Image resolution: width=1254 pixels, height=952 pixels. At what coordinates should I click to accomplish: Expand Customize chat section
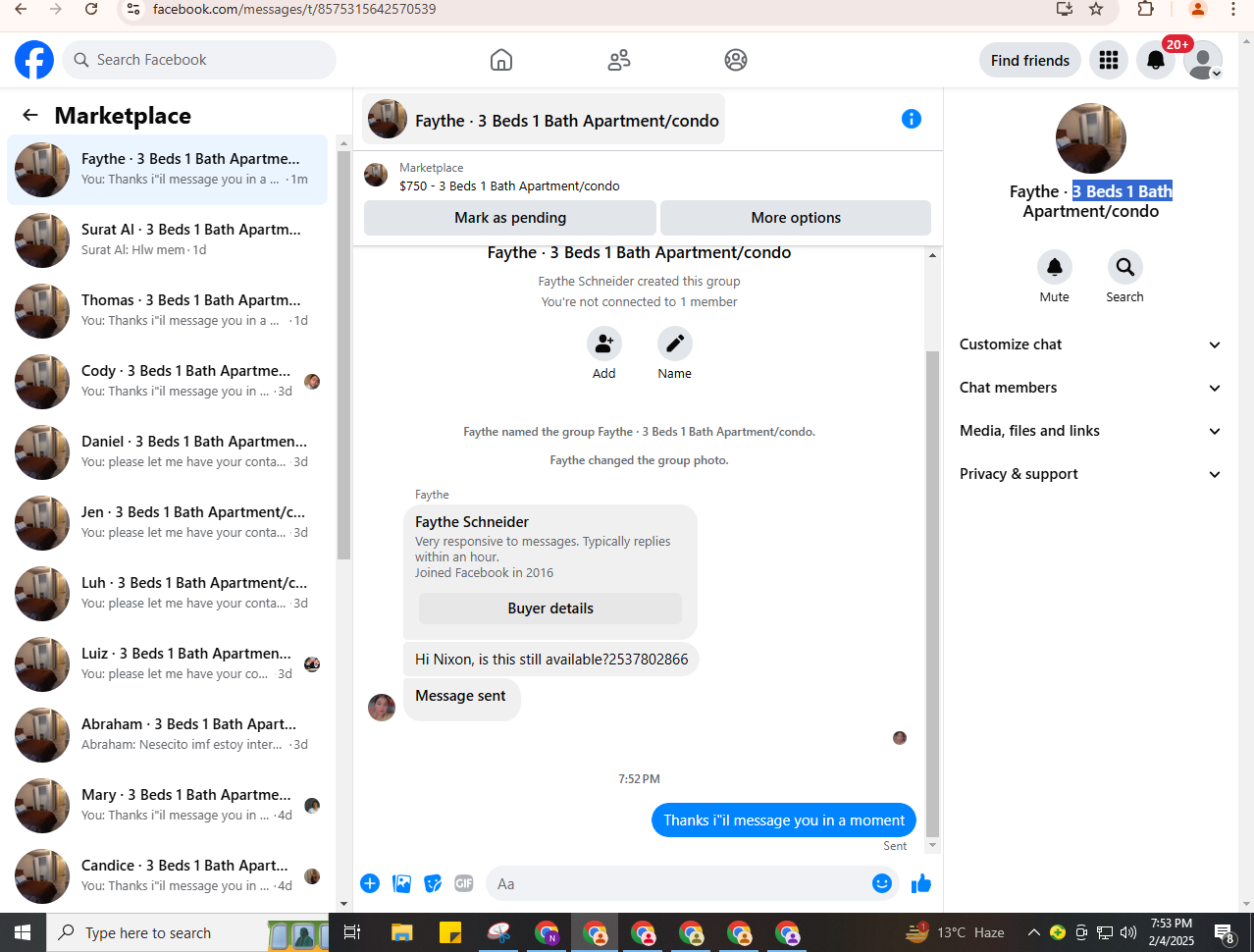tap(1090, 344)
